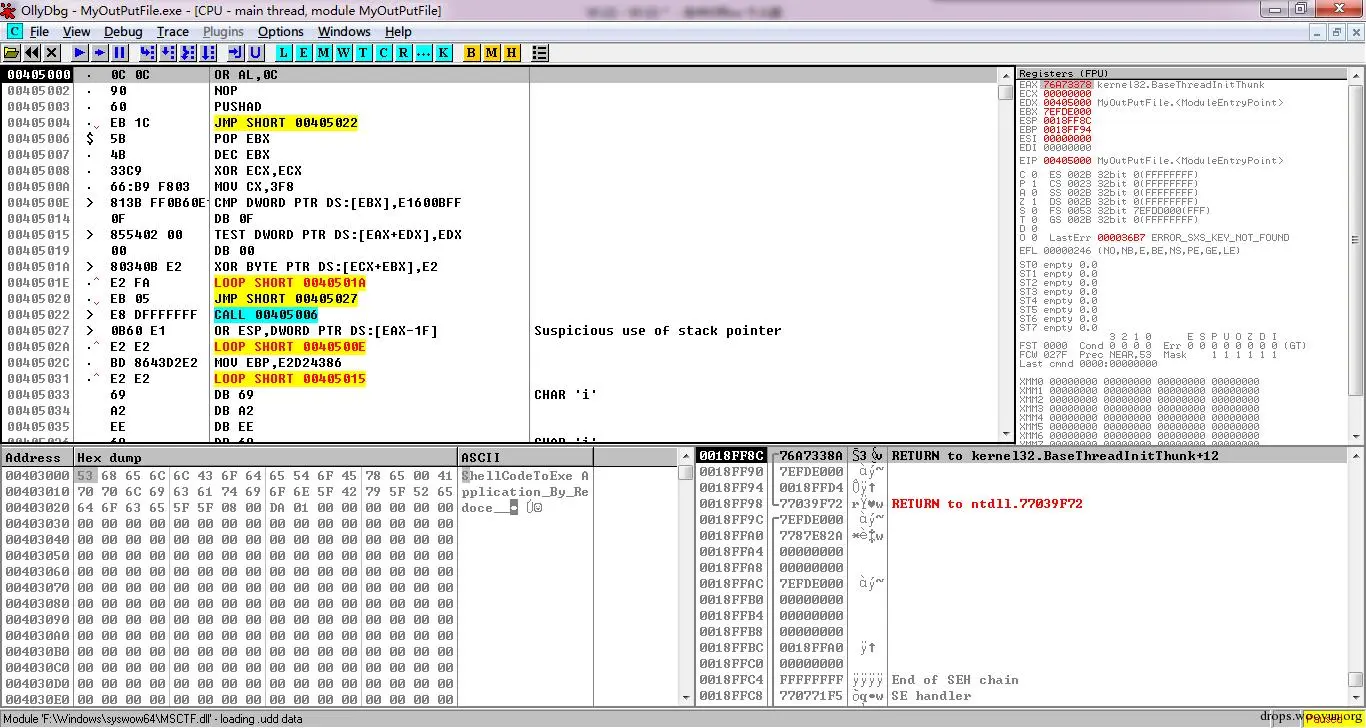Restore the inner CPU child window
This screenshot has height=728, width=1366.
1337,32
